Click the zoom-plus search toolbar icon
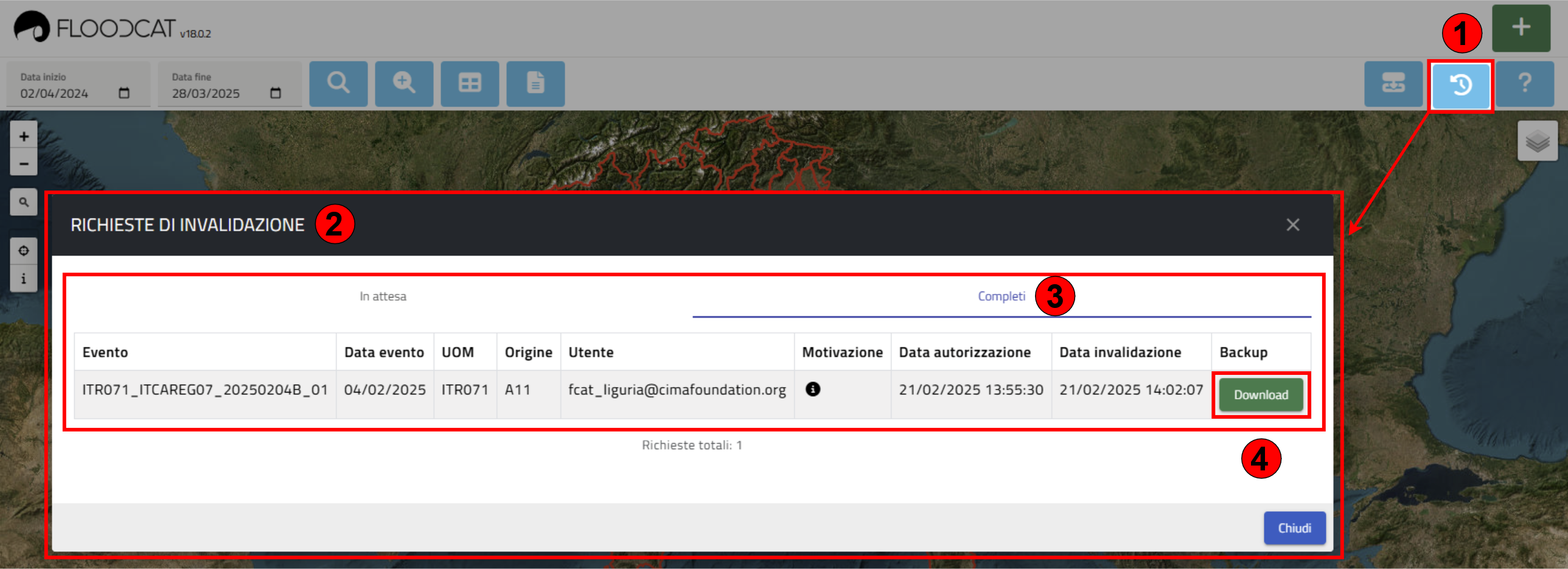1568x569 pixels. click(x=403, y=83)
